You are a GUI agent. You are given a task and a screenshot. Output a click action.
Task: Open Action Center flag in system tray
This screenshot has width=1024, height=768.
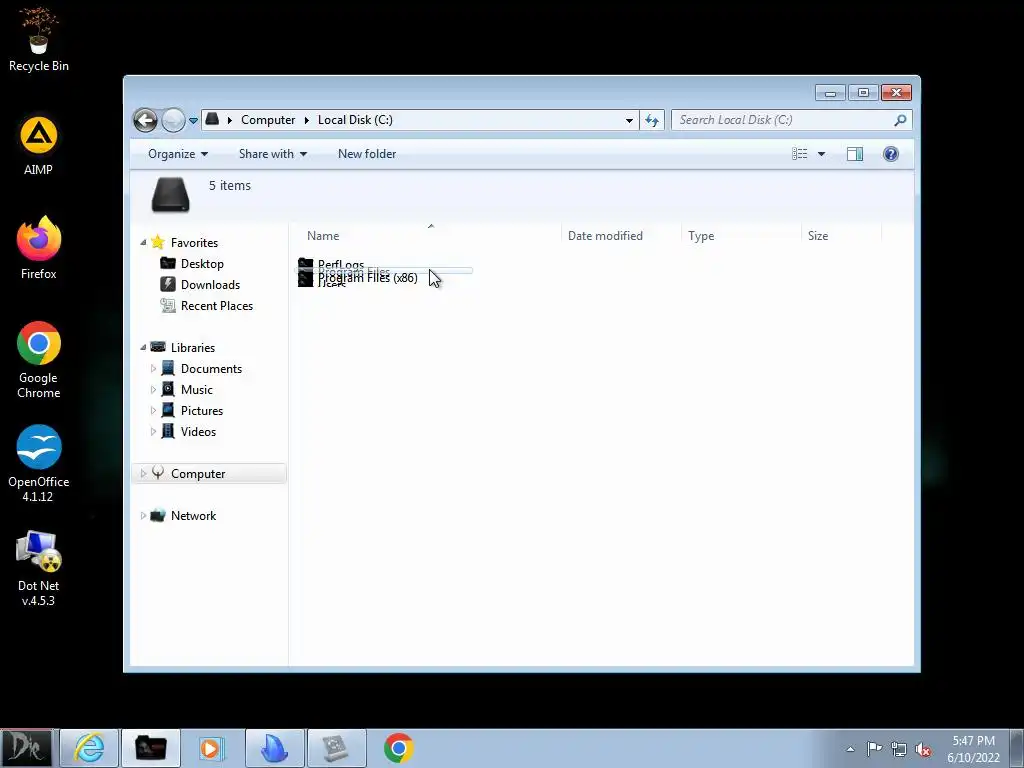click(874, 749)
